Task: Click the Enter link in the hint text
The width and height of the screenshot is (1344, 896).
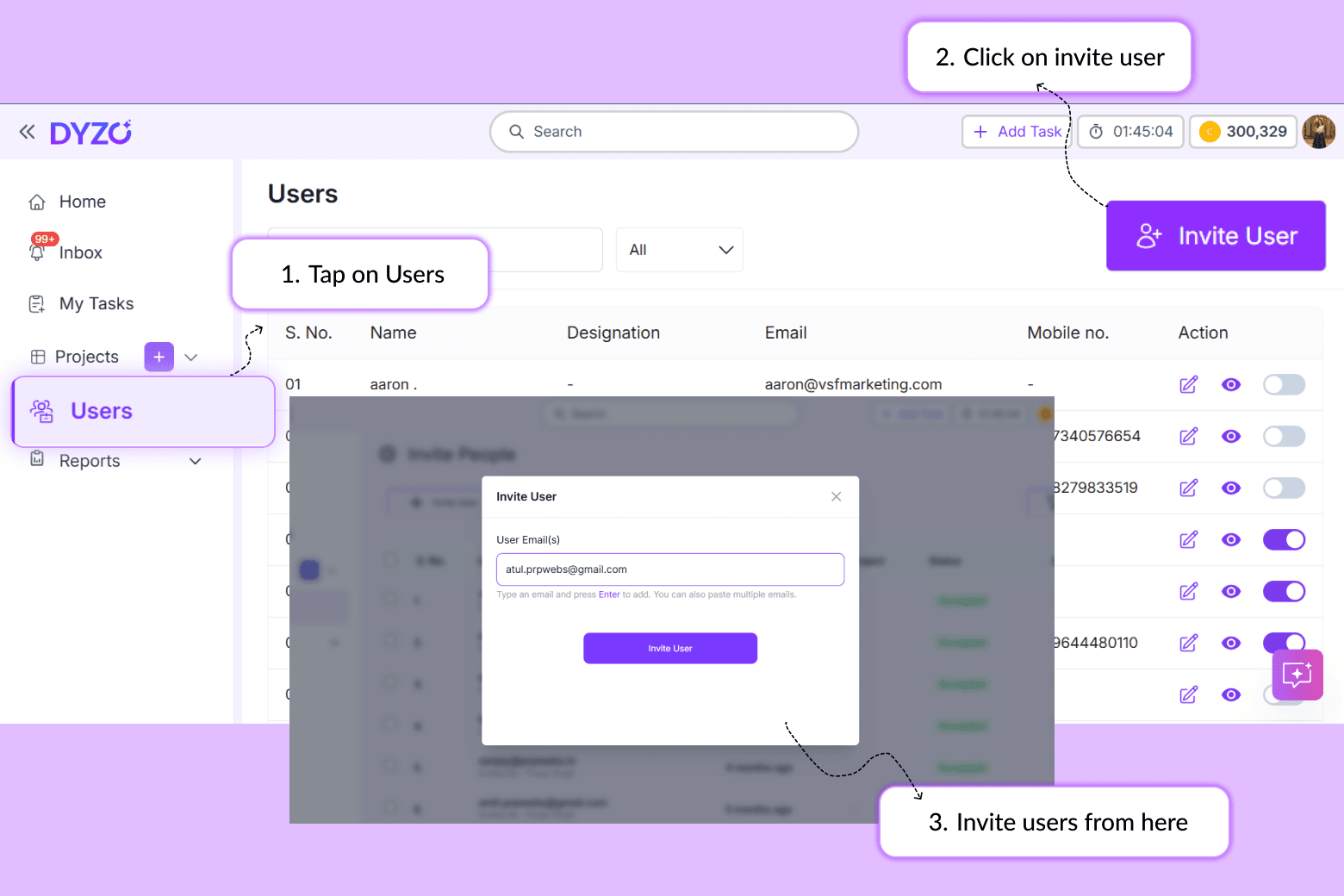Action: (x=609, y=594)
